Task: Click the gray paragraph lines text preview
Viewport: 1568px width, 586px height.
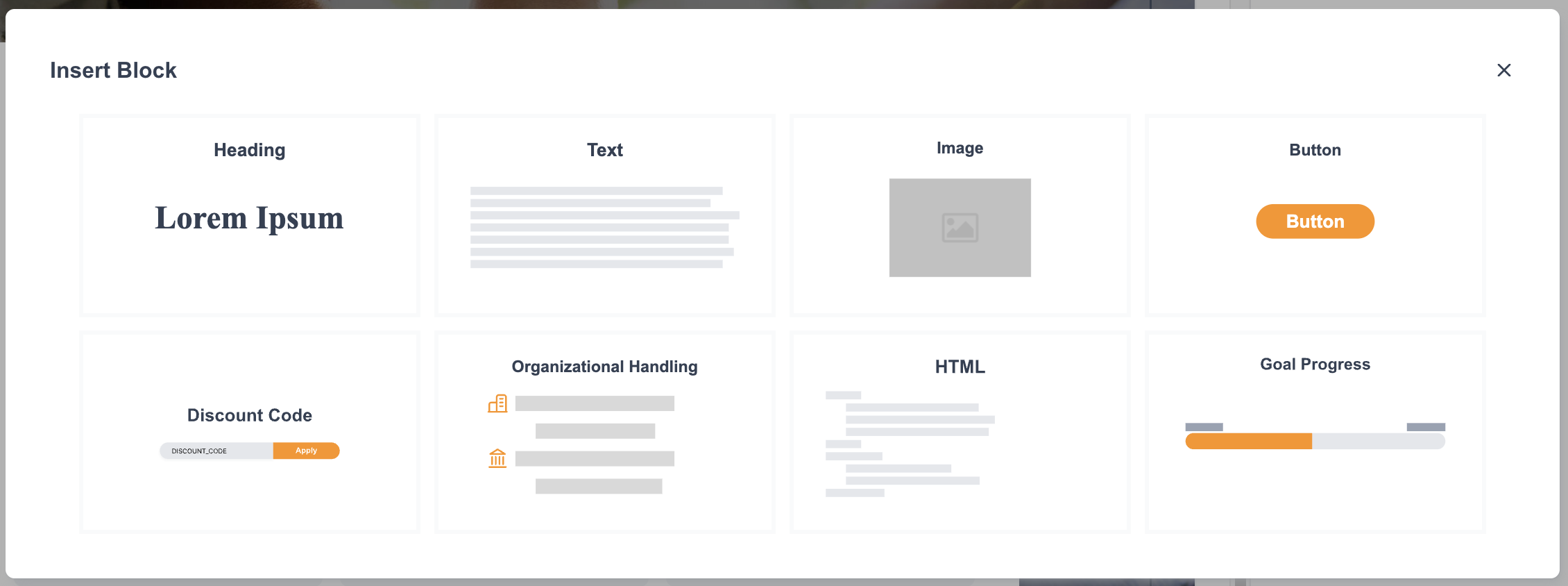Action: pos(604,227)
